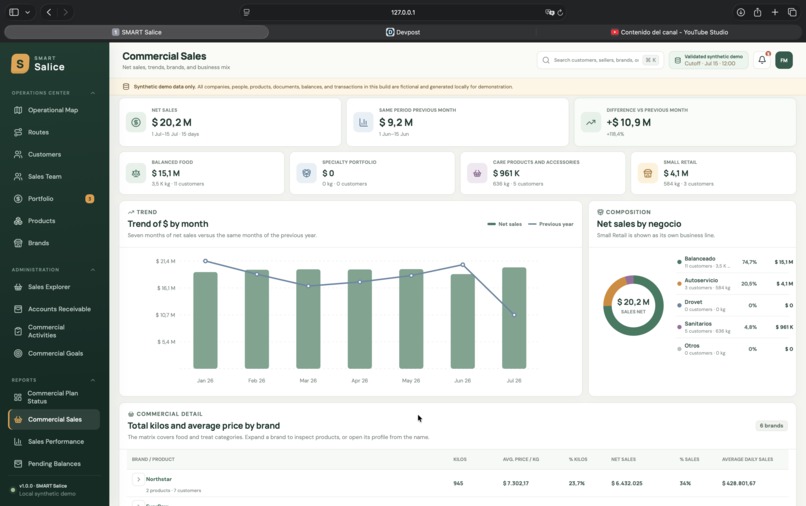Screen dimensions: 806x506
Task: Open Accounts Receivable label
Action: (x=59, y=309)
